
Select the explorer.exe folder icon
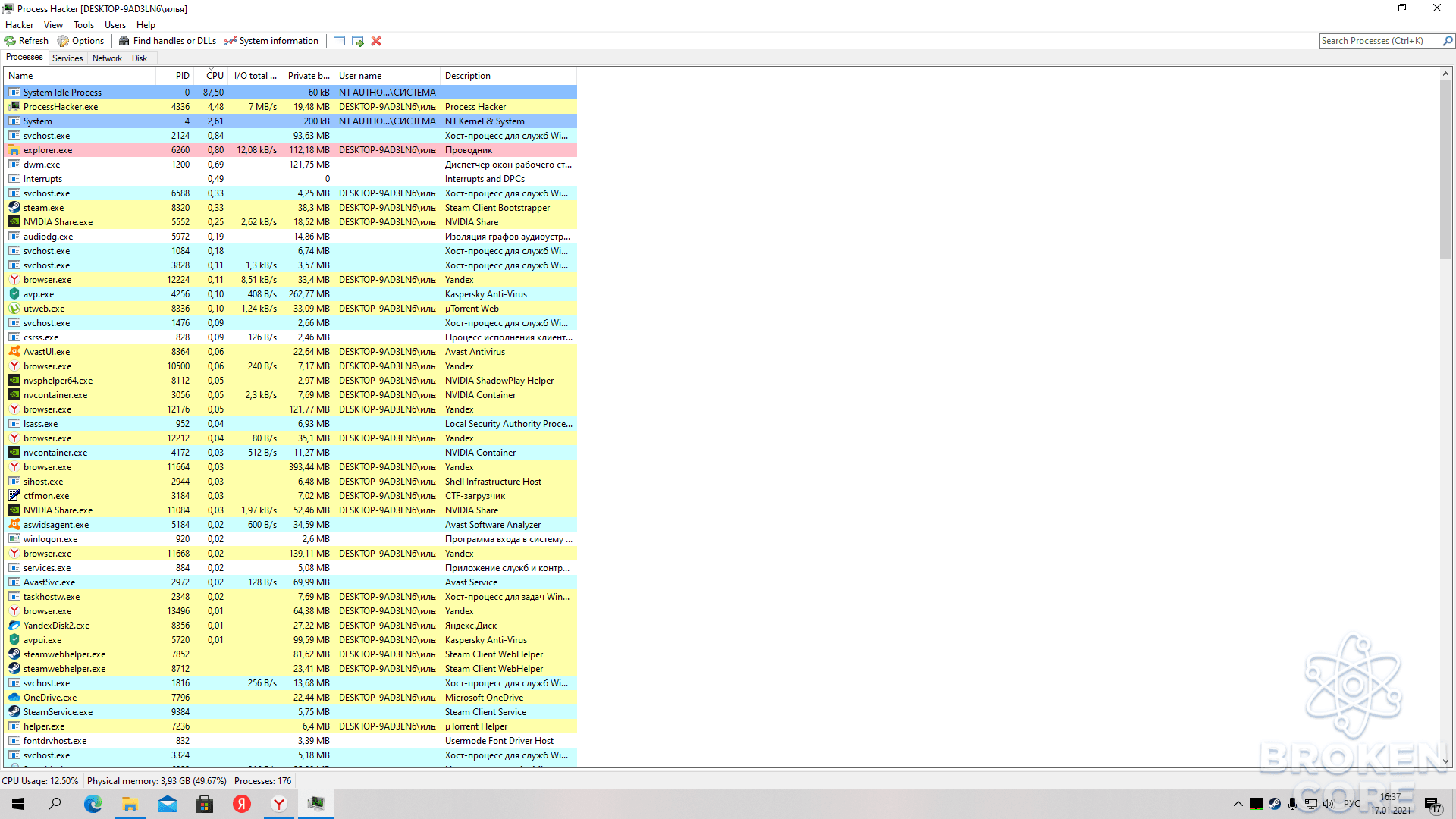point(14,149)
